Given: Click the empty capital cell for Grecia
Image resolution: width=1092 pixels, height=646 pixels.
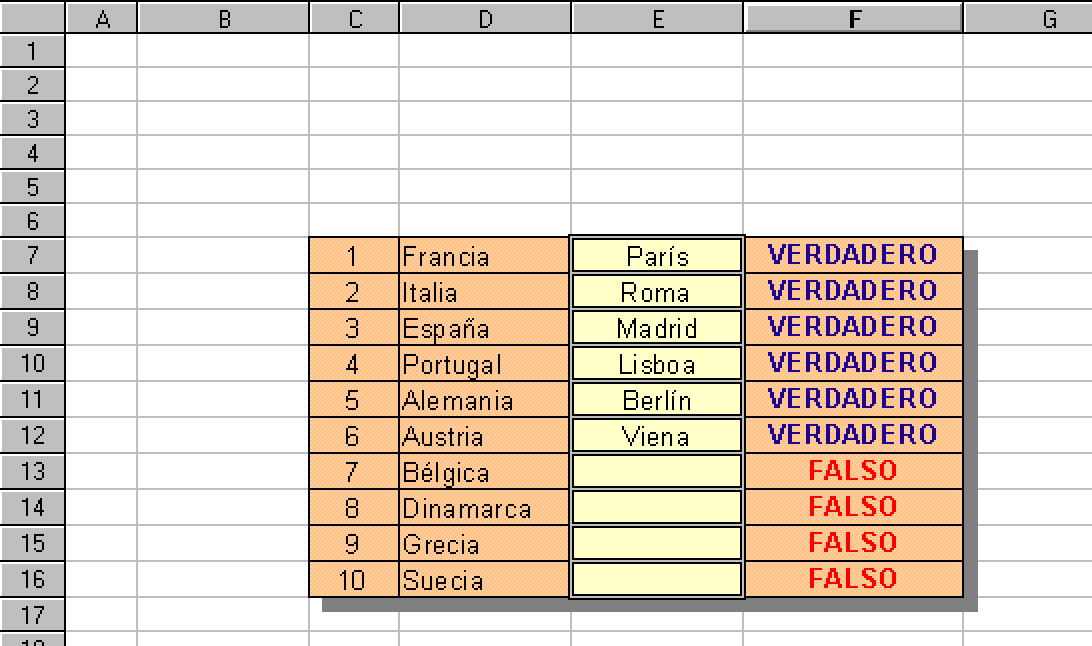Looking at the screenshot, I should (x=657, y=543).
